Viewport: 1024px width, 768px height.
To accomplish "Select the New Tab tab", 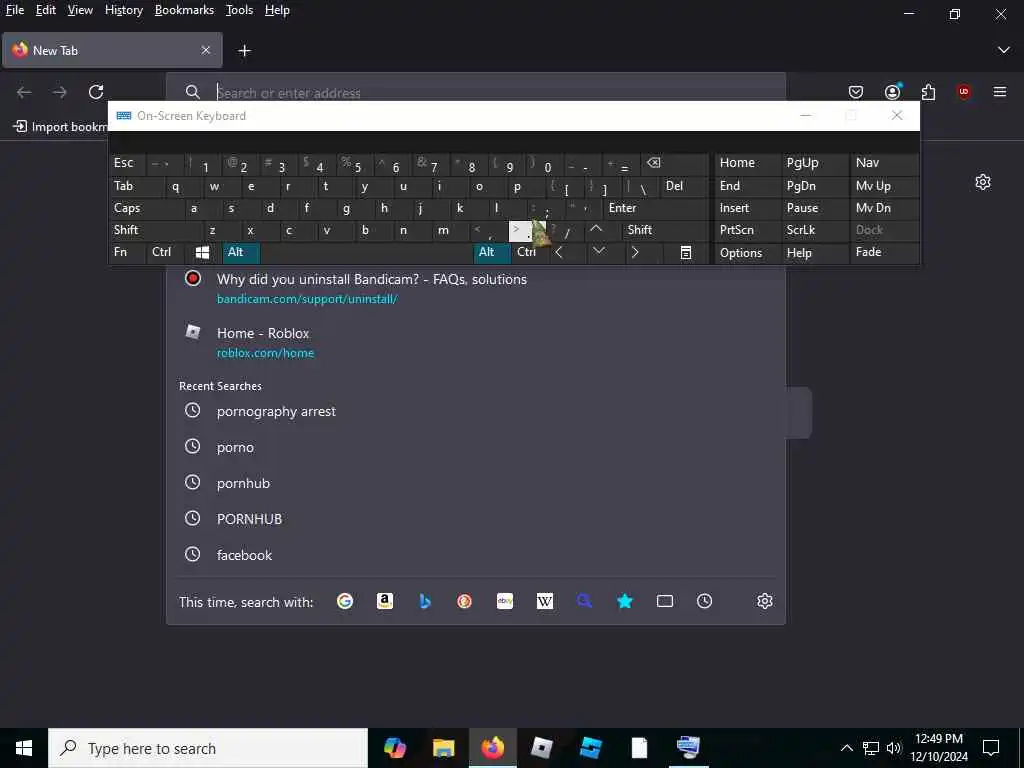I will tap(112, 50).
